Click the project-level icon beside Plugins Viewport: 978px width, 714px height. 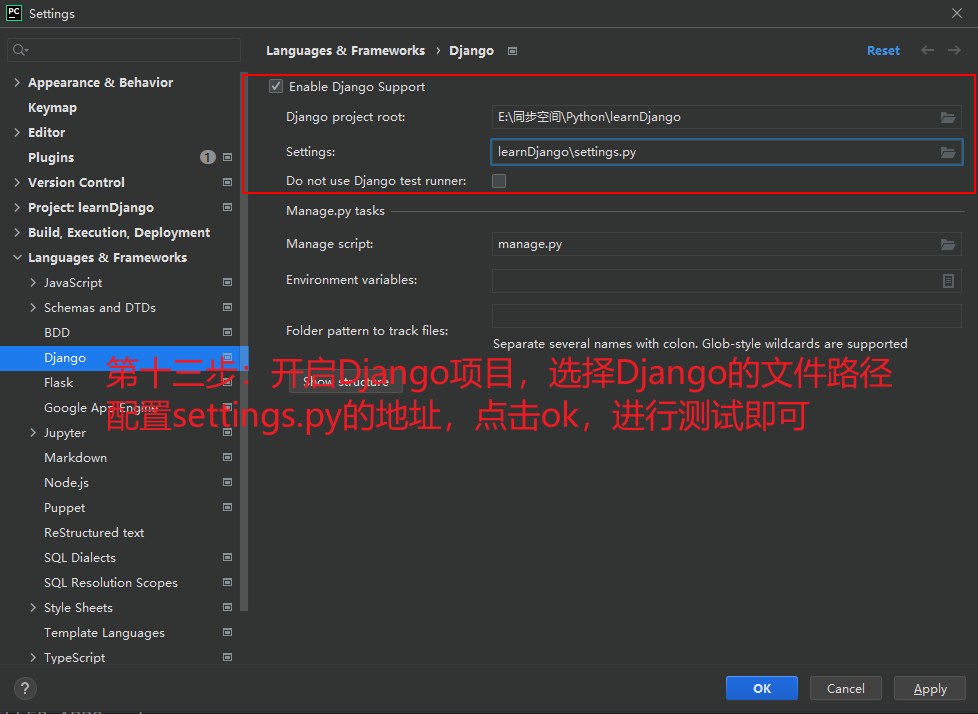click(228, 157)
